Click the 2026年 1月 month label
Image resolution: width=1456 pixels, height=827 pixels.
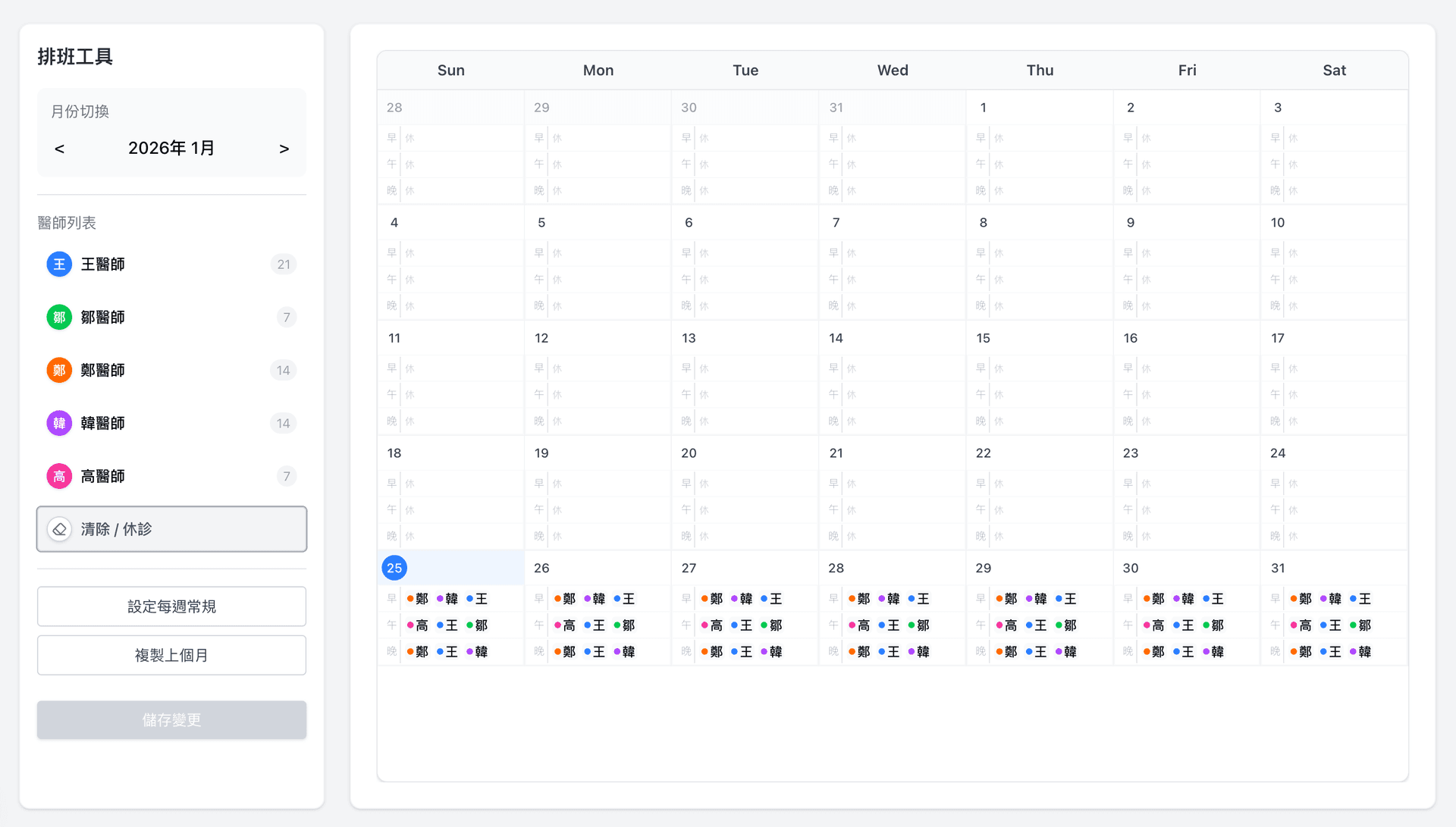click(171, 149)
